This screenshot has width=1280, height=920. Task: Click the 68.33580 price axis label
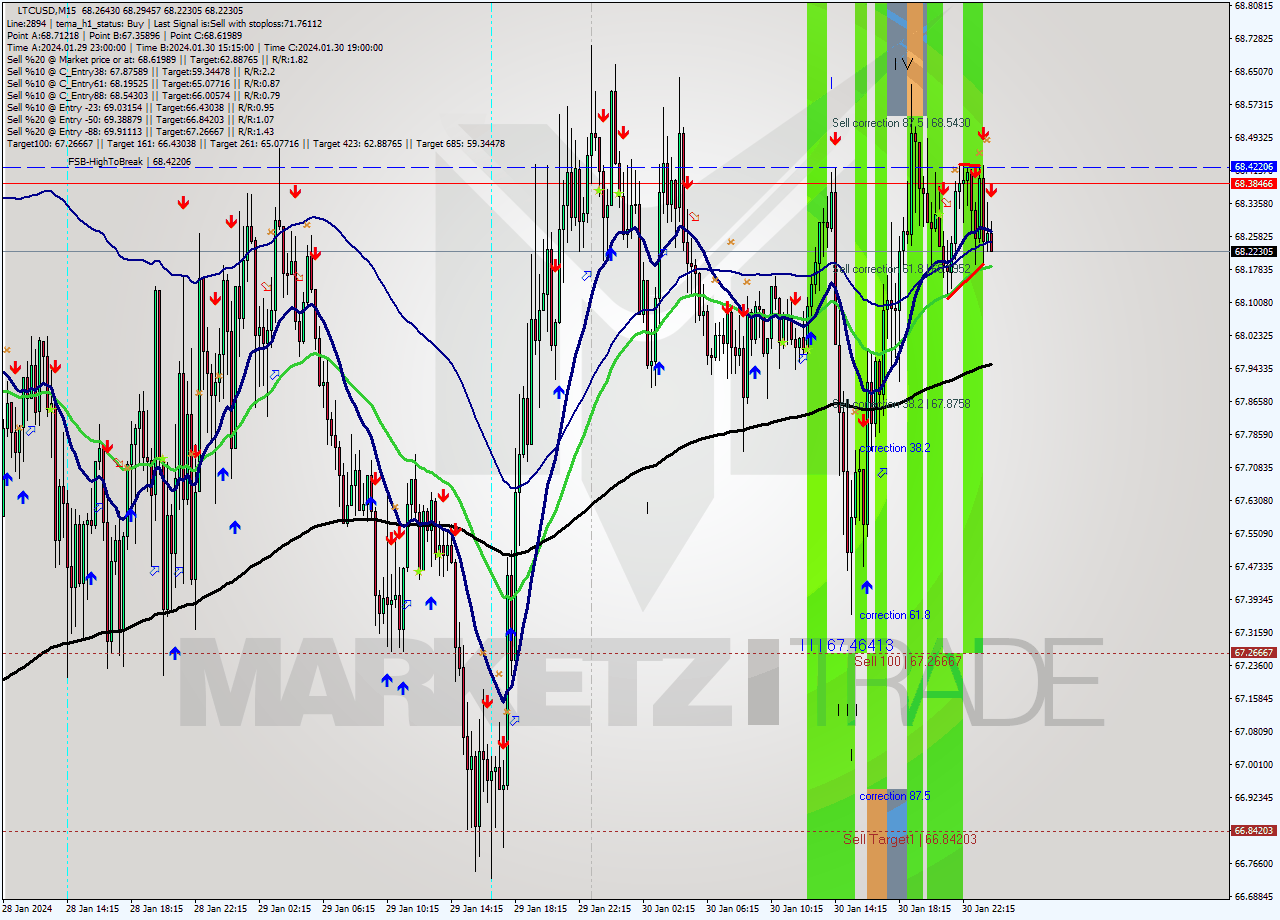[x=1254, y=203]
